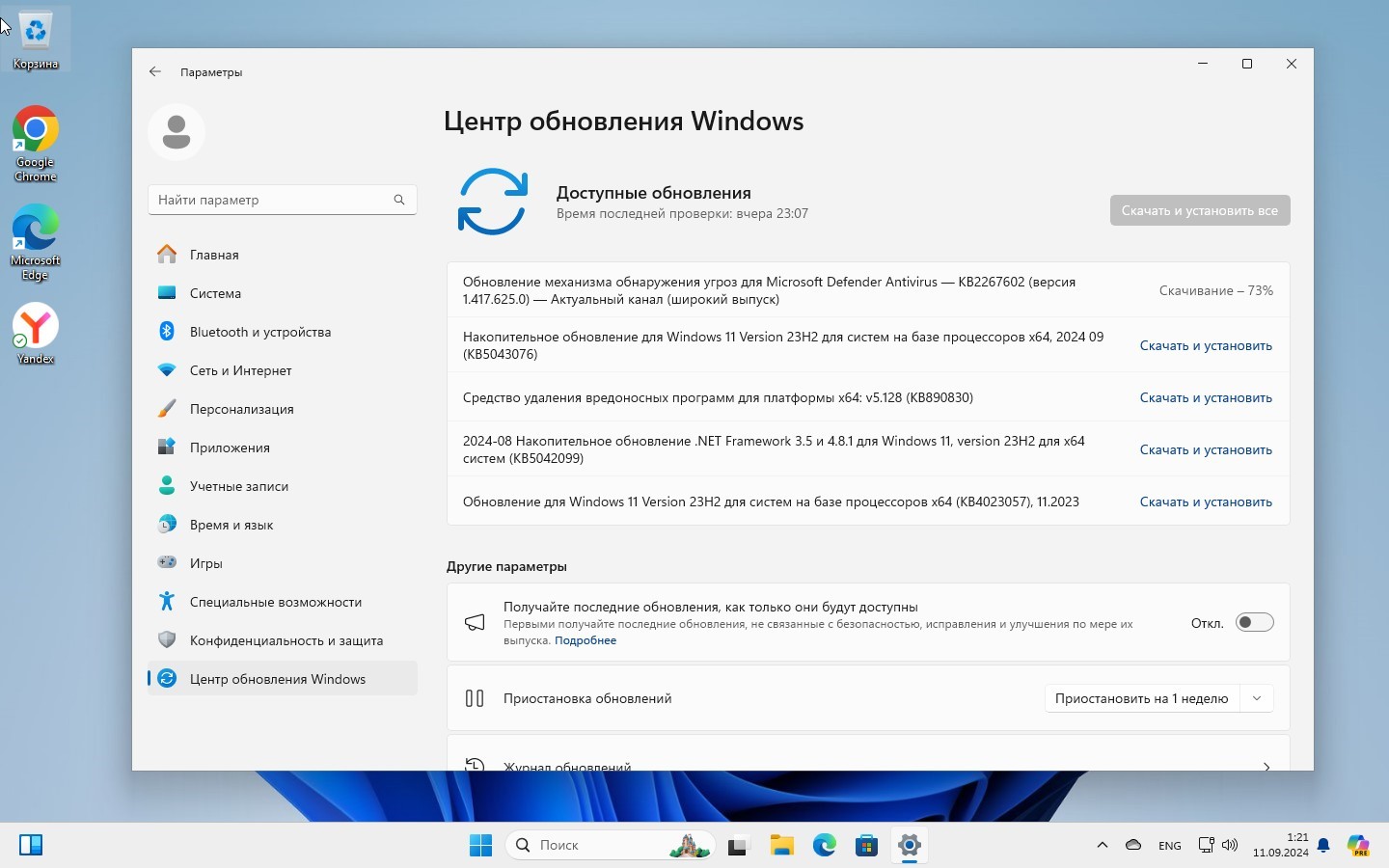Click the Найти параметр search field
The image size is (1389, 868).
tap(270, 200)
